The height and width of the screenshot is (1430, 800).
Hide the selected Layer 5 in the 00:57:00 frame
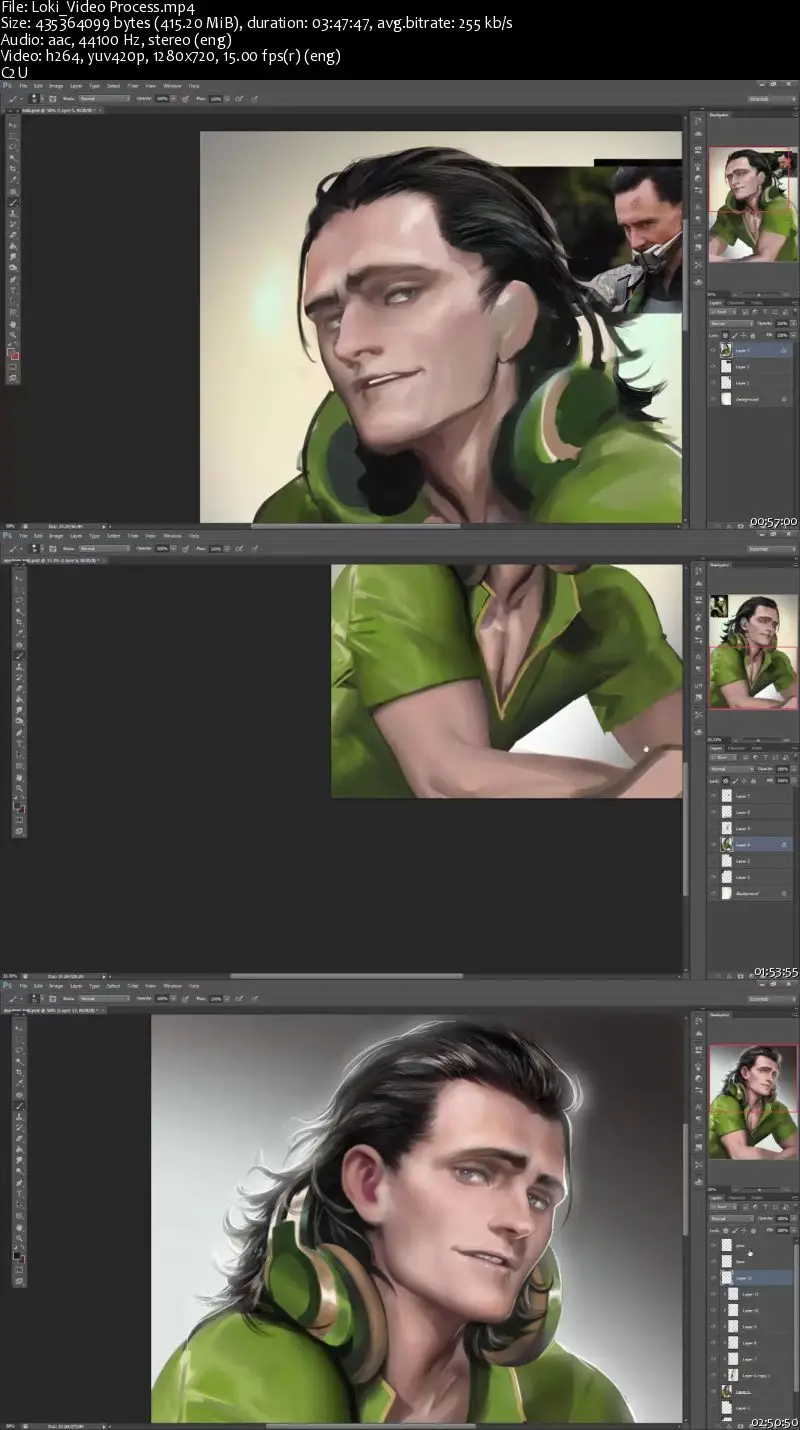pos(713,350)
